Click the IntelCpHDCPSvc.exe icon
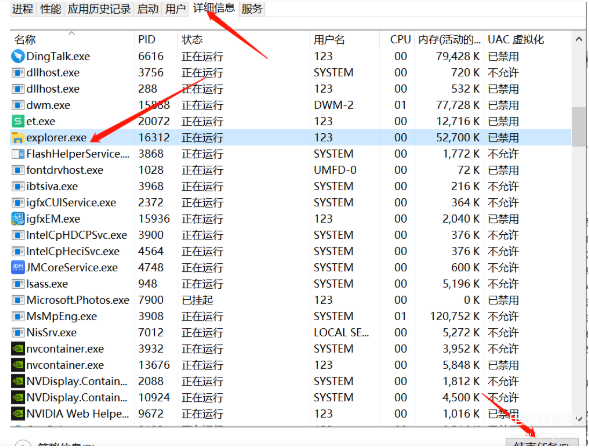Viewport: 589px width, 448px height. 18,235
